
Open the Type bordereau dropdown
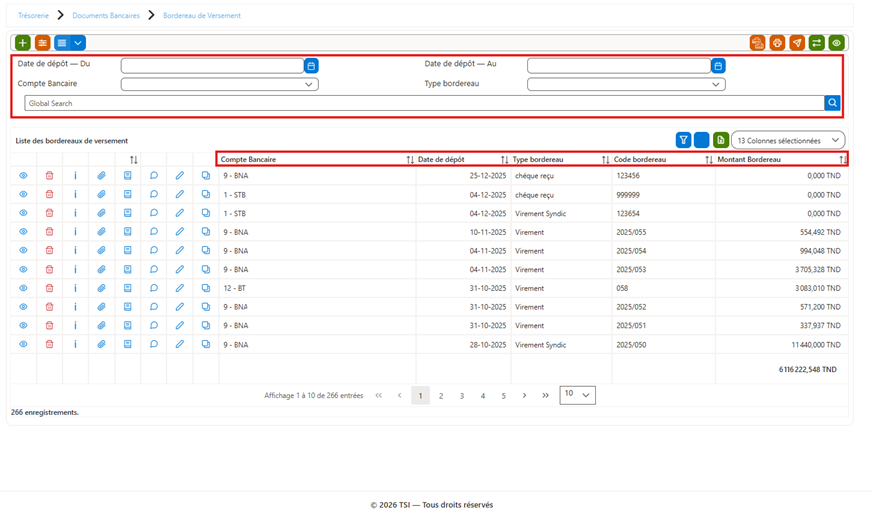point(626,84)
